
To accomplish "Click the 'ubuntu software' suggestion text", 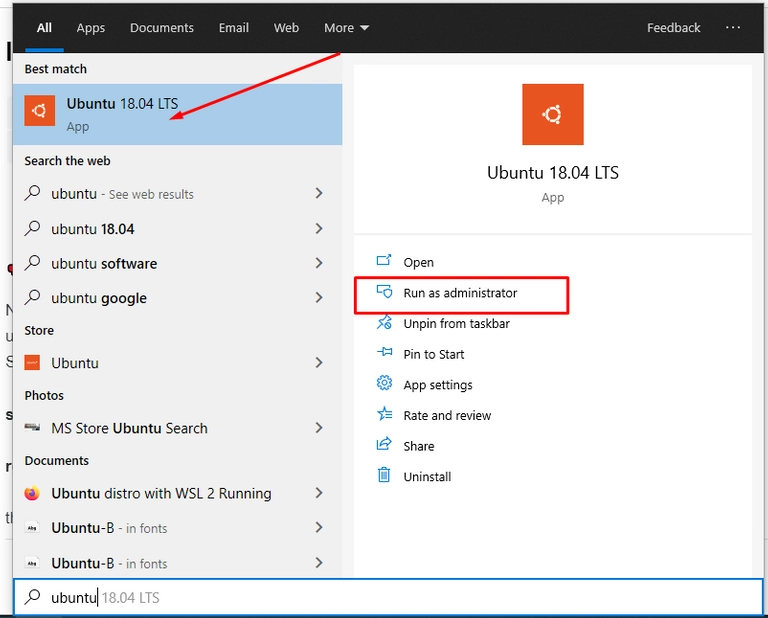I will pos(104,263).
